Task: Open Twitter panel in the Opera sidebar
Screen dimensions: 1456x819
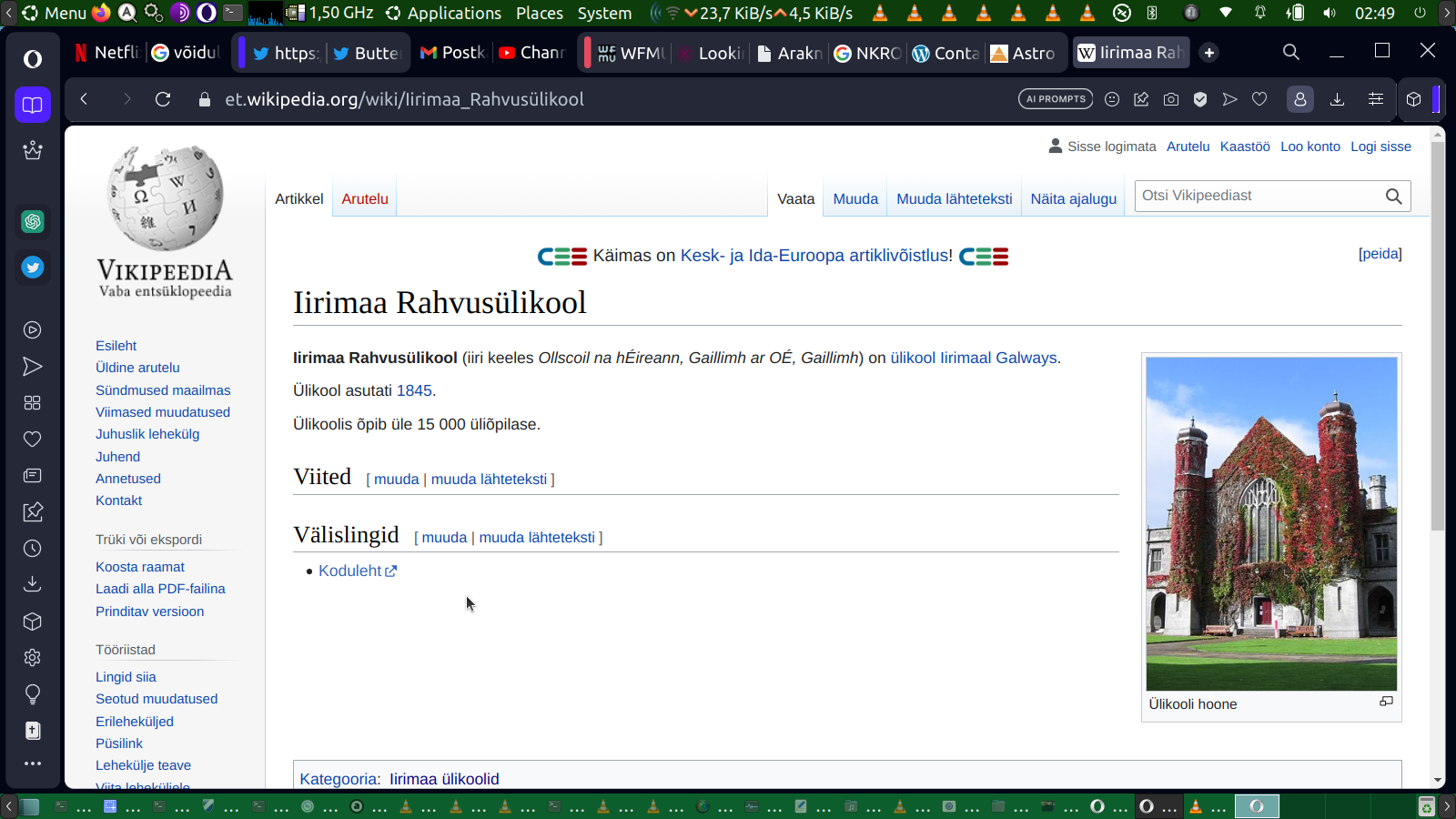Action: pos(33,268)
